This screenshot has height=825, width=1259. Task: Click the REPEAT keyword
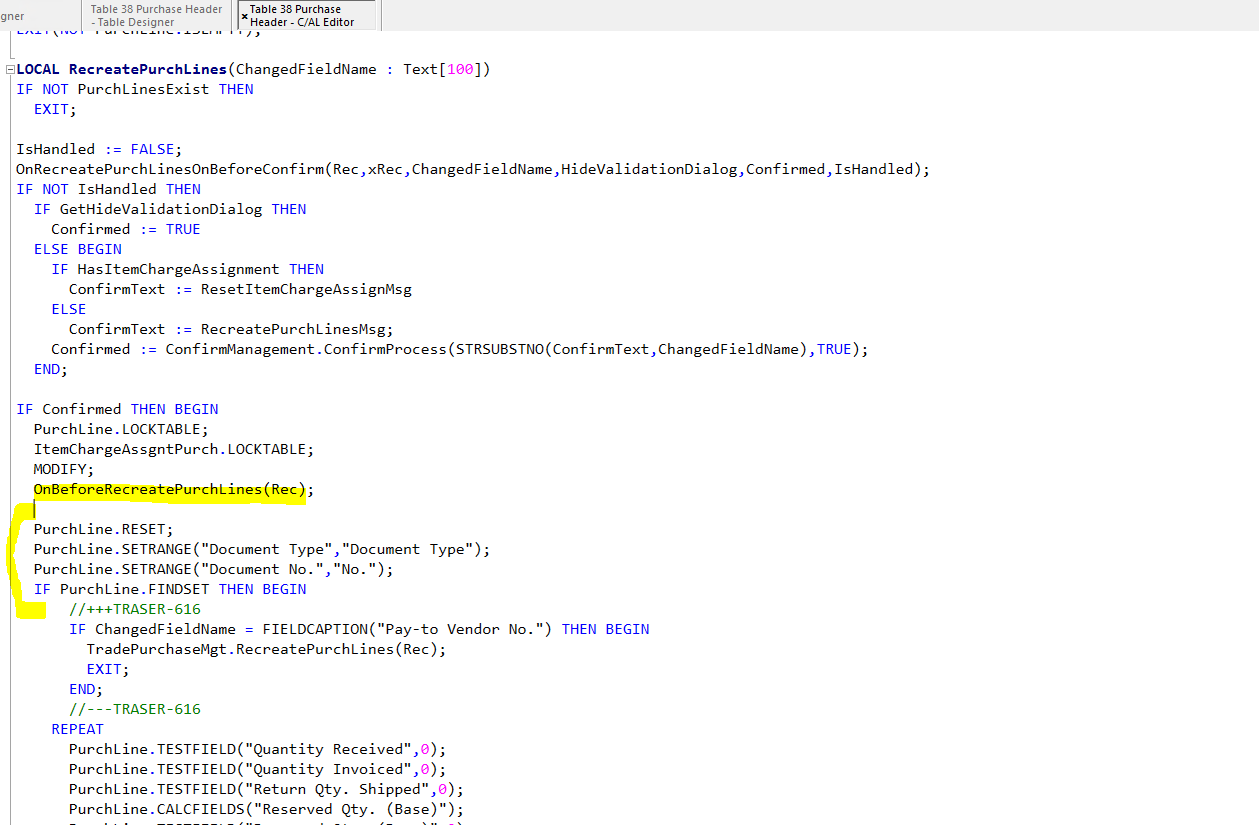pos(77,728)
